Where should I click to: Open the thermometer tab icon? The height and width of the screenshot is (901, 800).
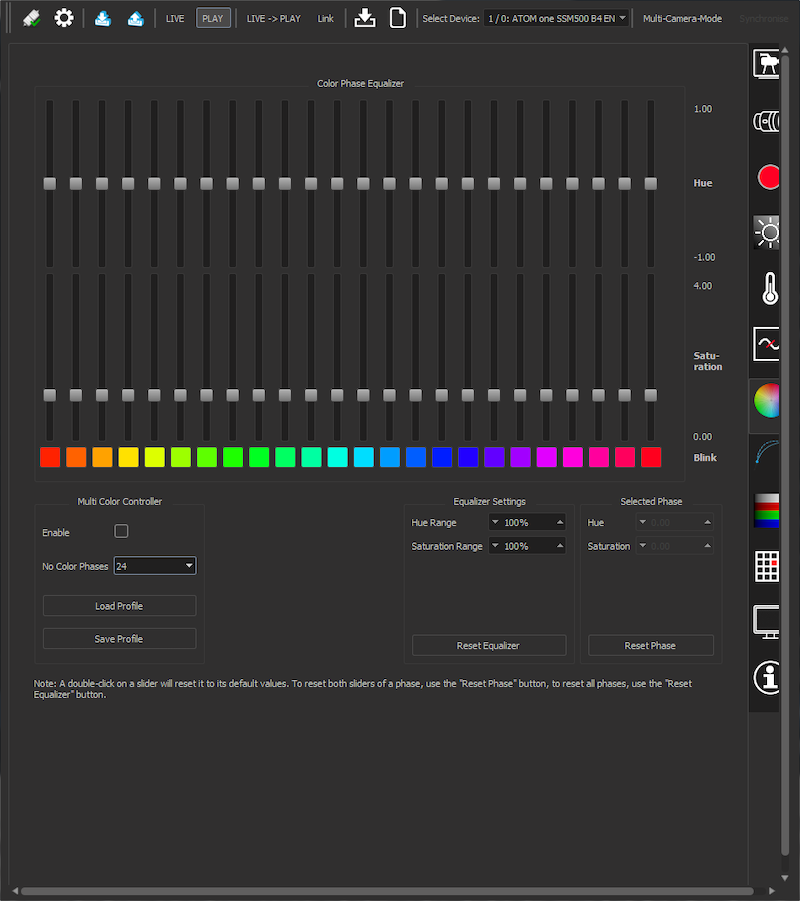pos(768,289)
